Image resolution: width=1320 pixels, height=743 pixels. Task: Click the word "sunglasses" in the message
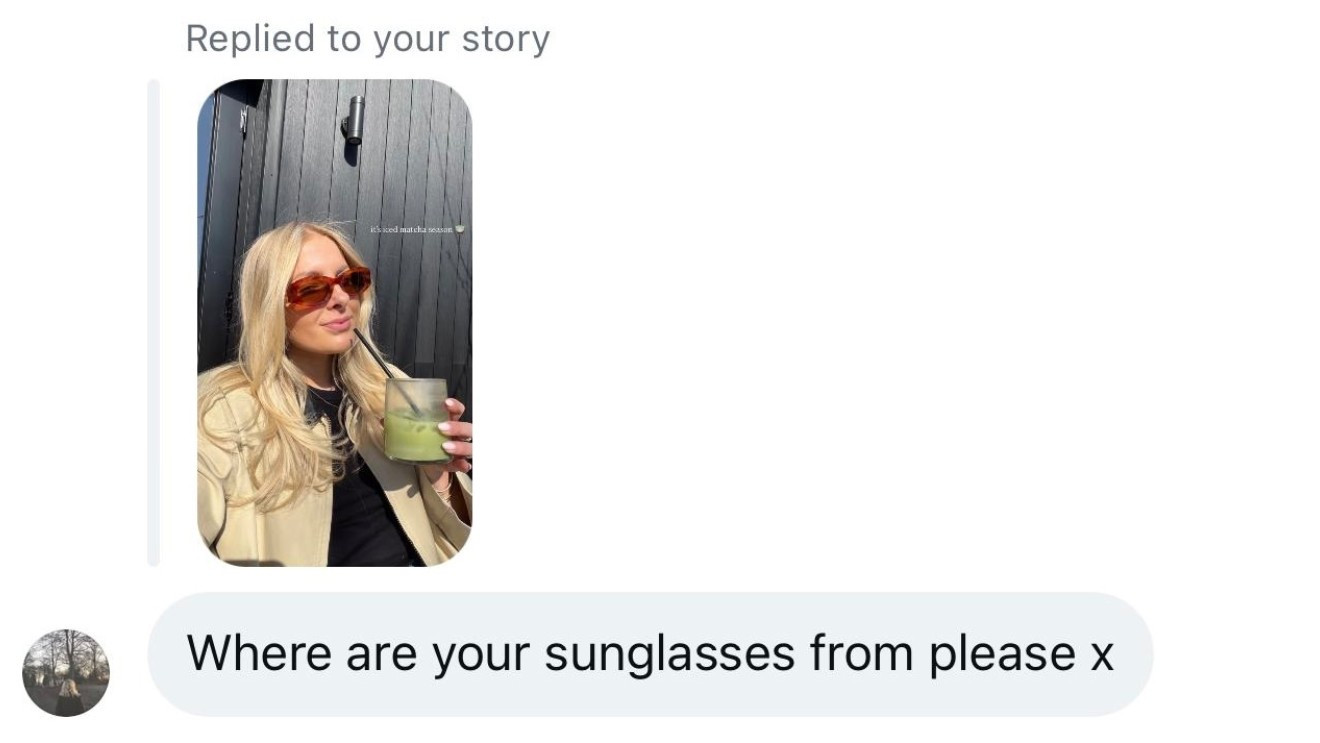tap(669, 654)
